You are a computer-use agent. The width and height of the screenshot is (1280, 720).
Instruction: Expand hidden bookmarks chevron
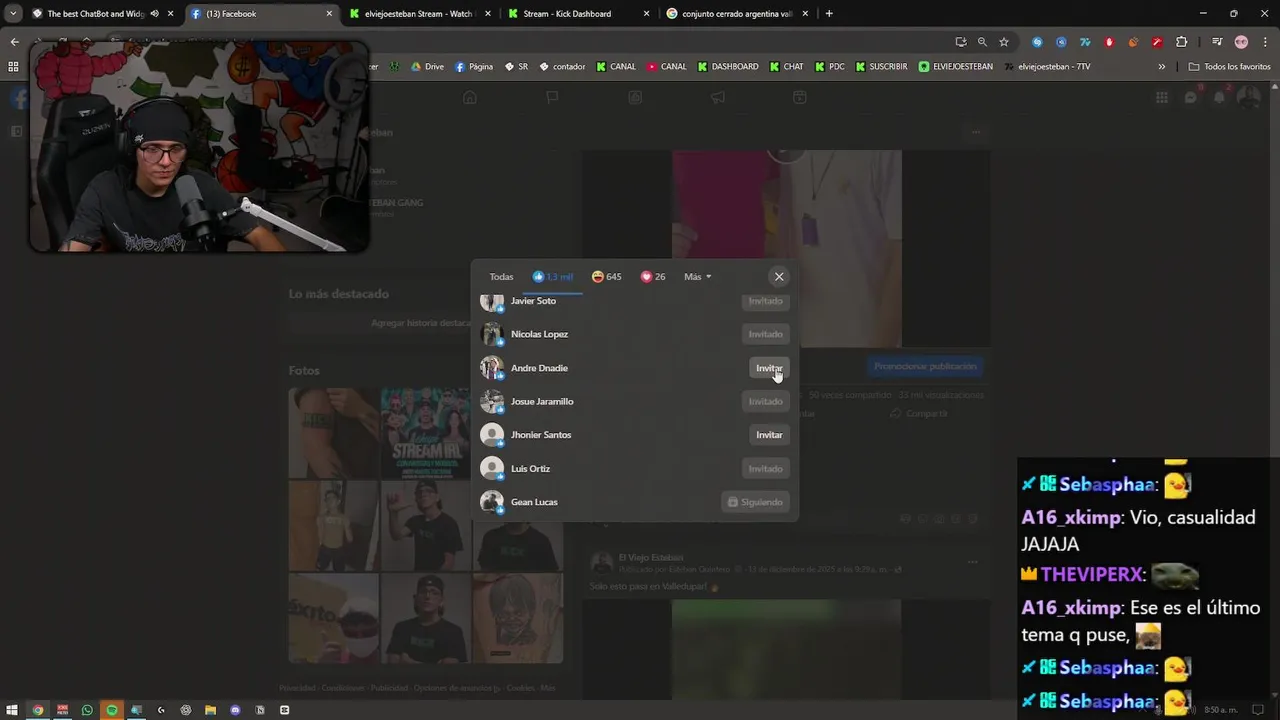[1161, 67]
